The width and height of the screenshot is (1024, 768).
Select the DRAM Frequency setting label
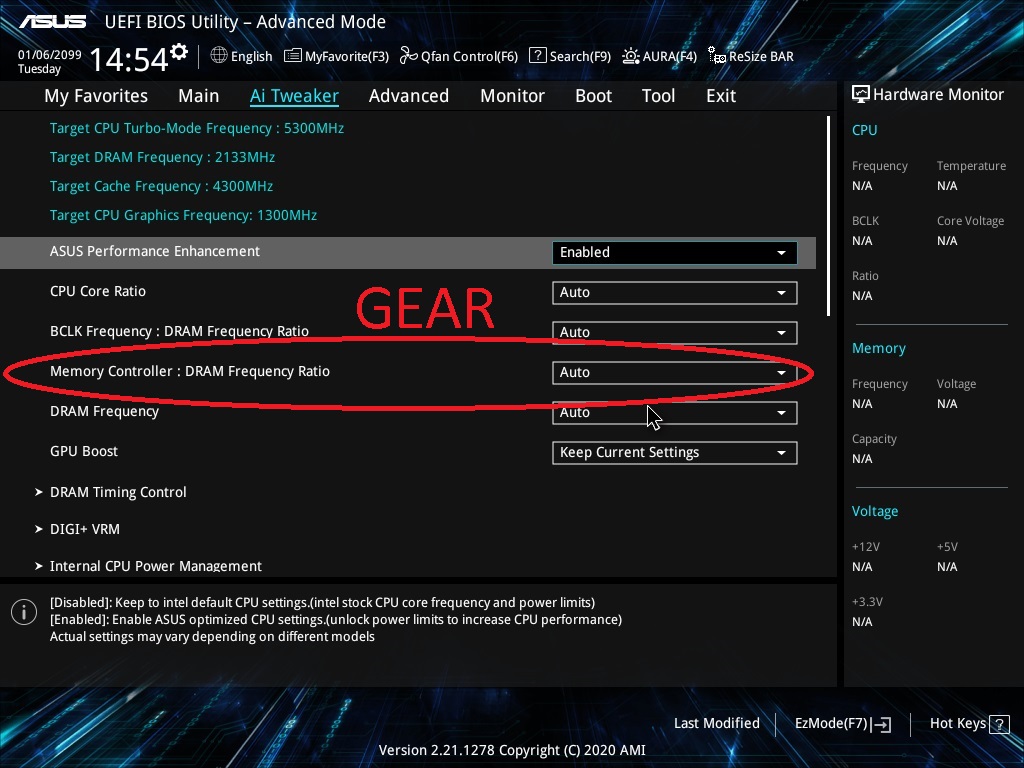104,411
